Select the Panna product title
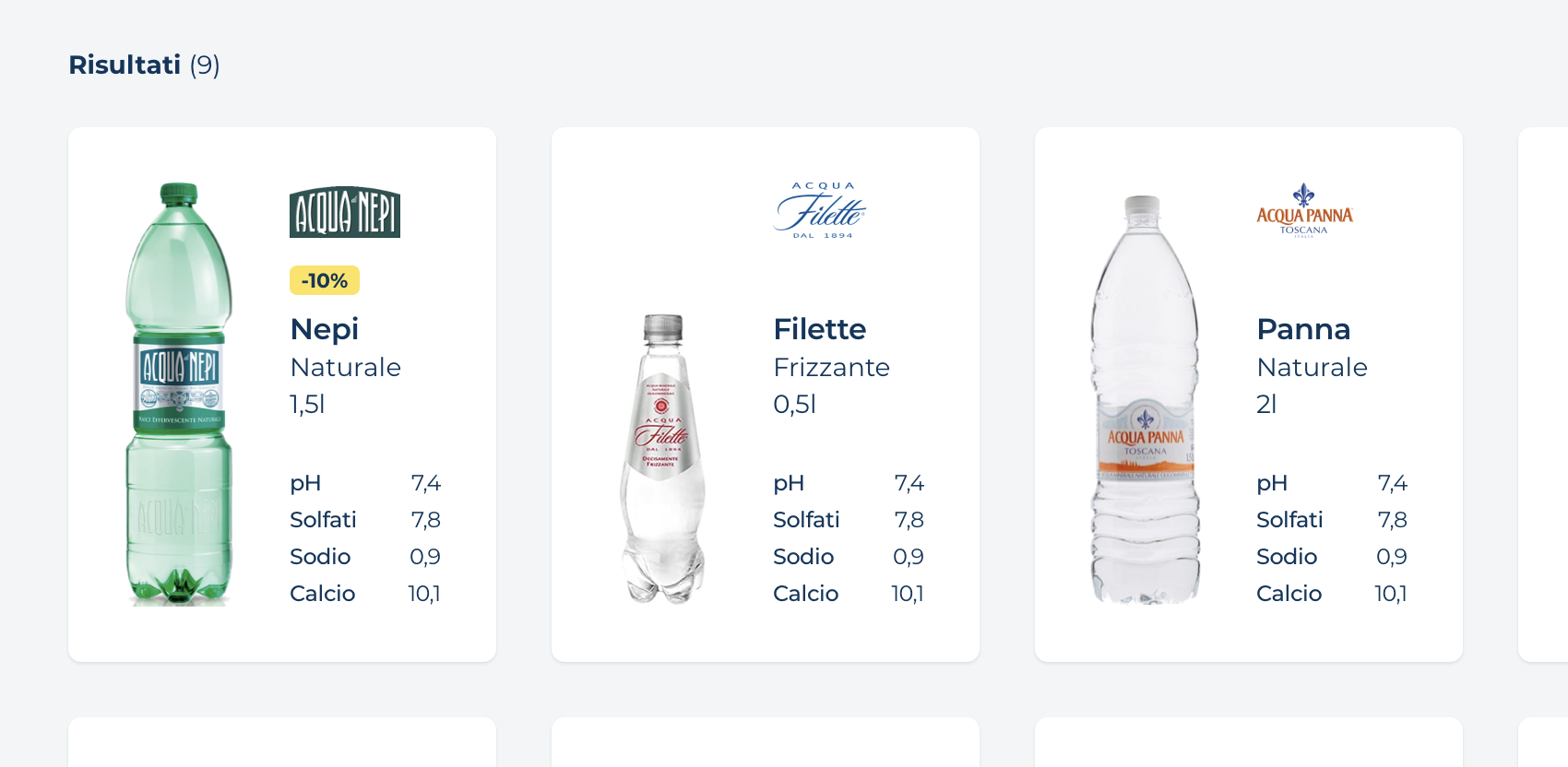Image resolution: width=1568 pixels, height=767 pixels. [1302, 329]
